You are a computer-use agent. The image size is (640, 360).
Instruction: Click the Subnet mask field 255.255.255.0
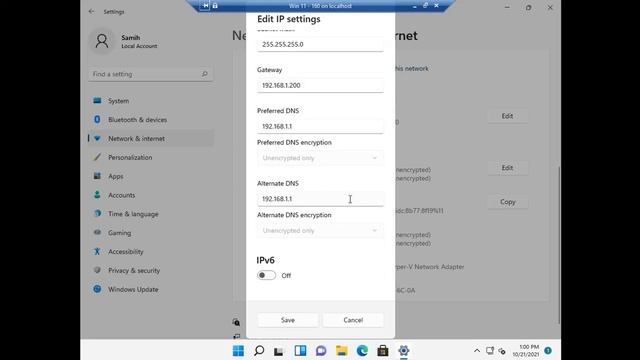(x=320, y=44)
